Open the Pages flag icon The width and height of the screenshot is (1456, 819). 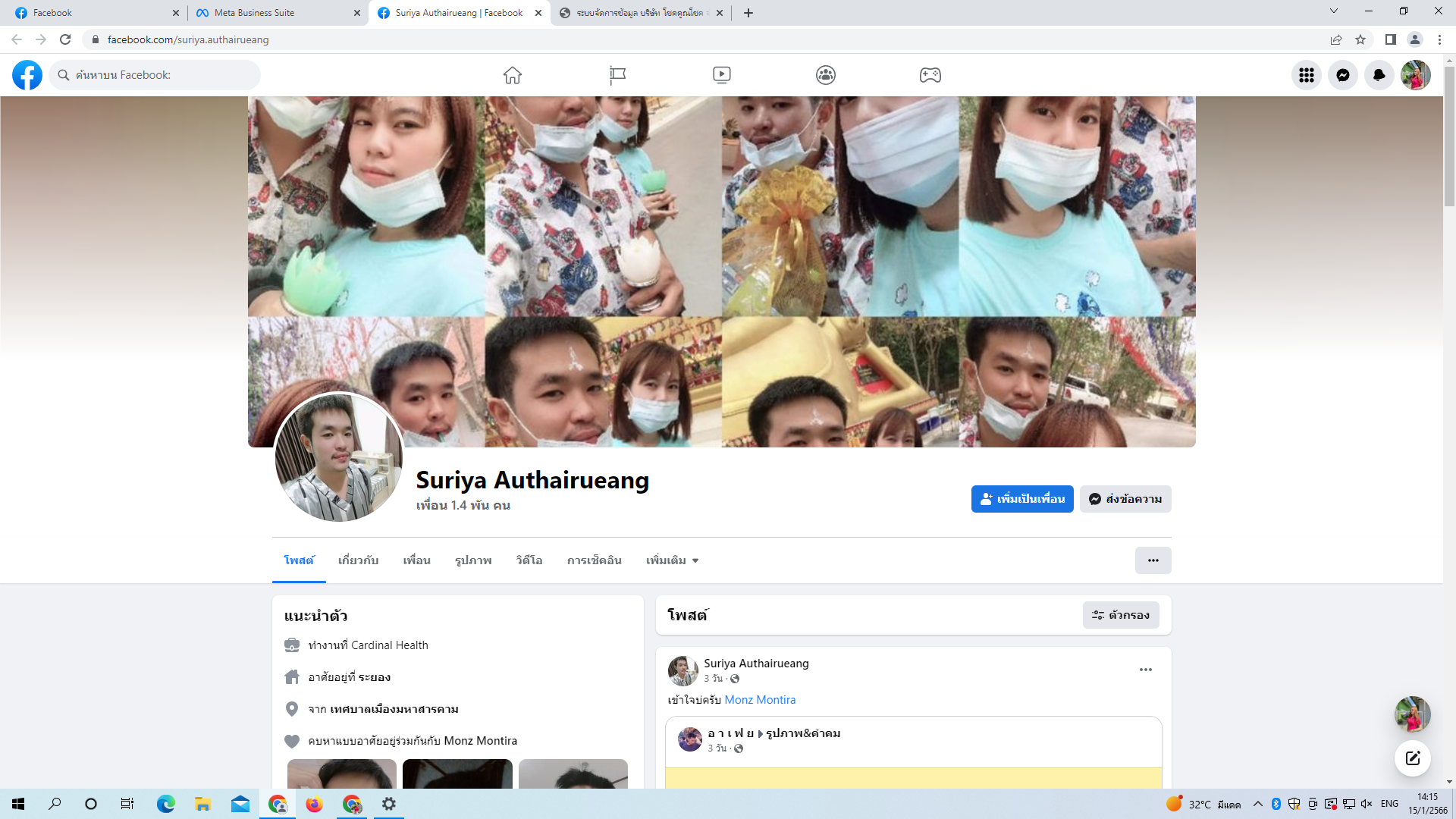(617, 75)
